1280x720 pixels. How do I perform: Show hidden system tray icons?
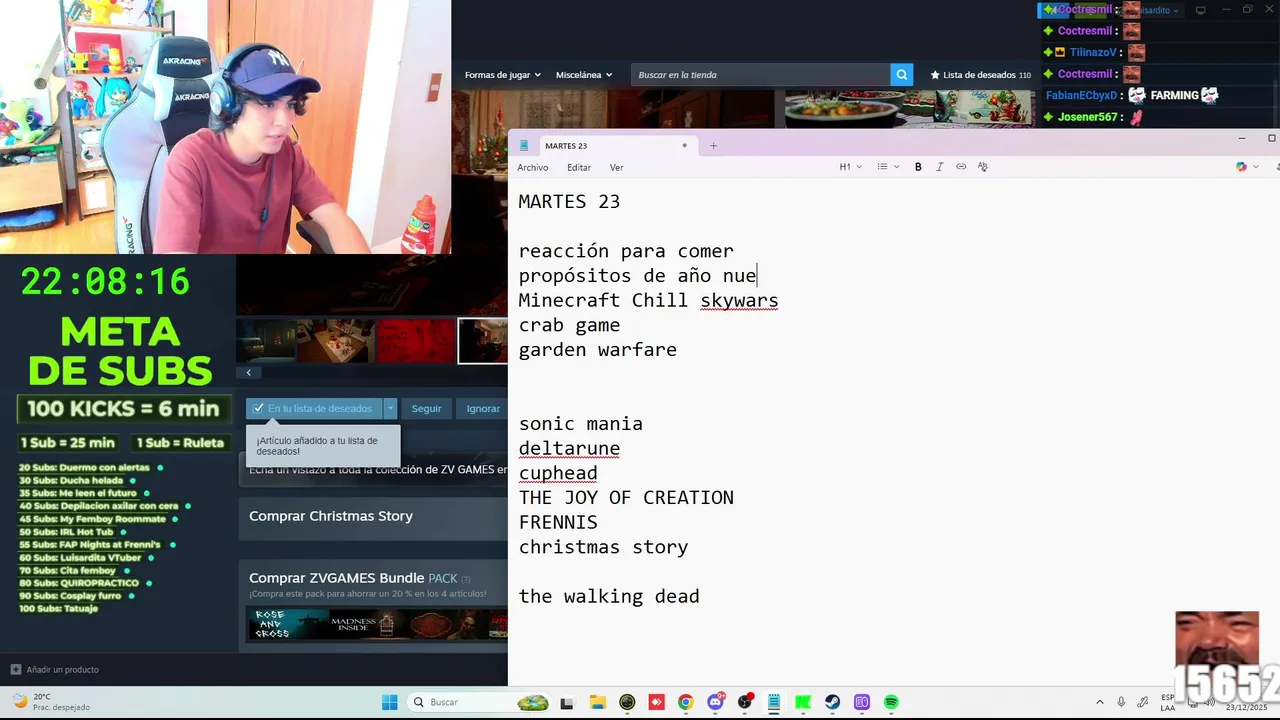(x=1099, y=702)
